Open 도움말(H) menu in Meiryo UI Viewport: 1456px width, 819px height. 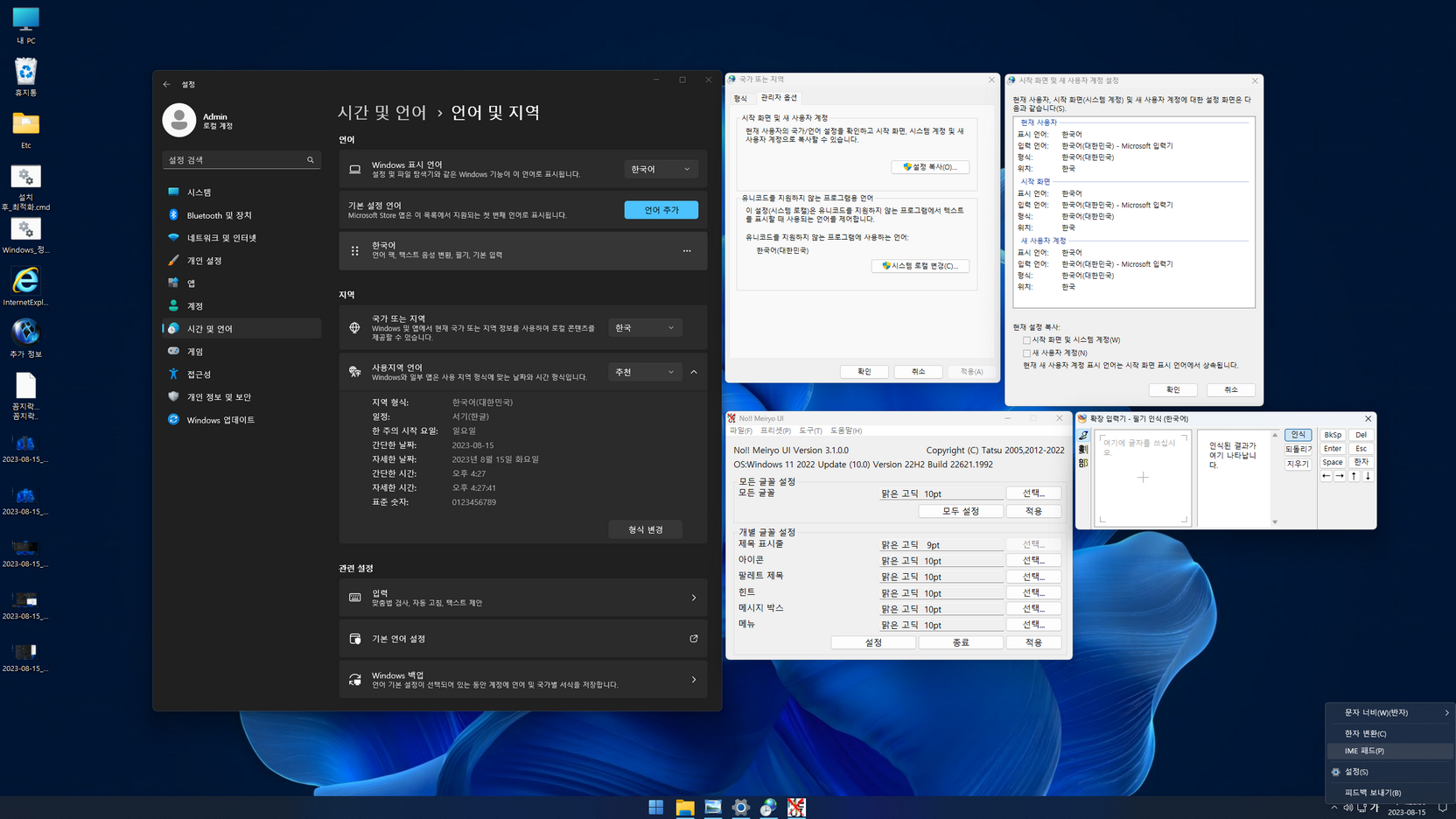click(846, 430)
